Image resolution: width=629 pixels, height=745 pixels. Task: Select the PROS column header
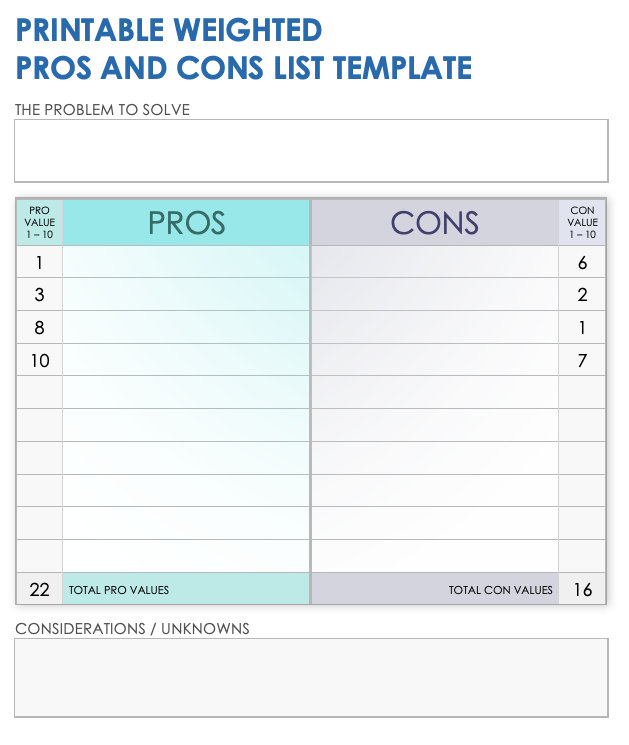[x=186, y=222]
